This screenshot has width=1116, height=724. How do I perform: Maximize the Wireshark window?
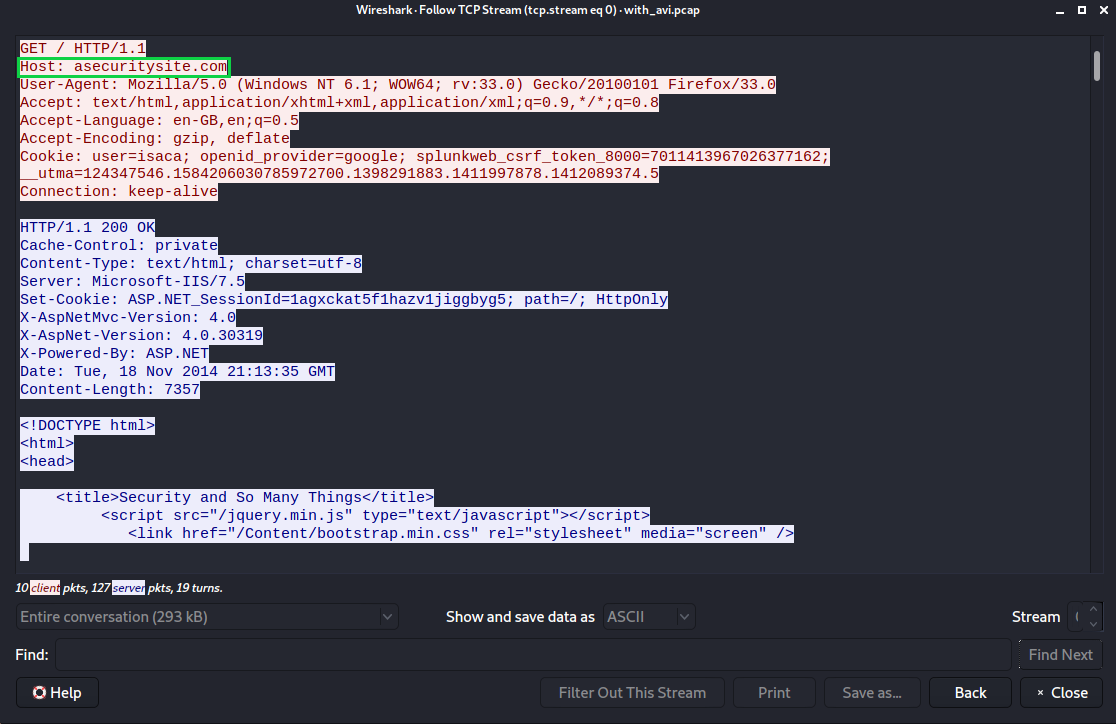pos(1082,10)
